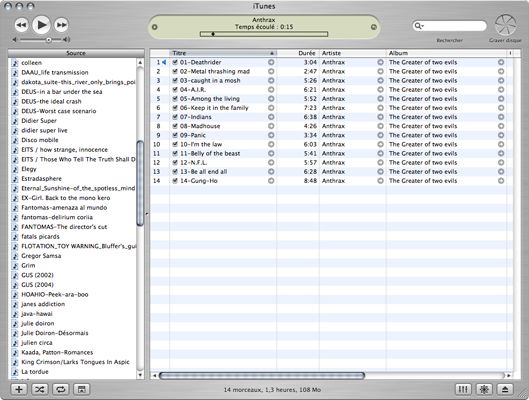Click arrow icon next to 01-Deathrider title
This screenshot has height=400, width=529.
pyautogui.click(x=271, y=62)
